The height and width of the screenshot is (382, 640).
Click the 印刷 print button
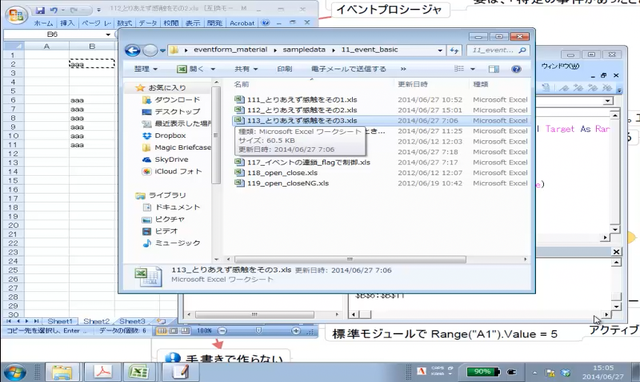tap(284, 69)
